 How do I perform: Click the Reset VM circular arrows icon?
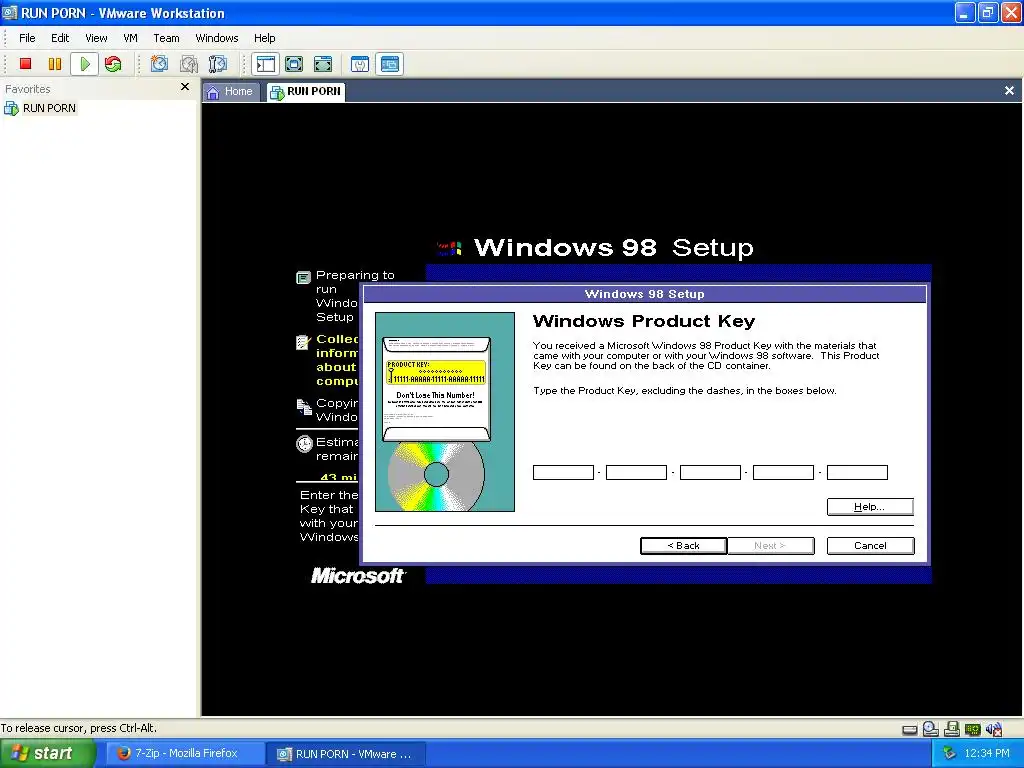tap(113, 64)
